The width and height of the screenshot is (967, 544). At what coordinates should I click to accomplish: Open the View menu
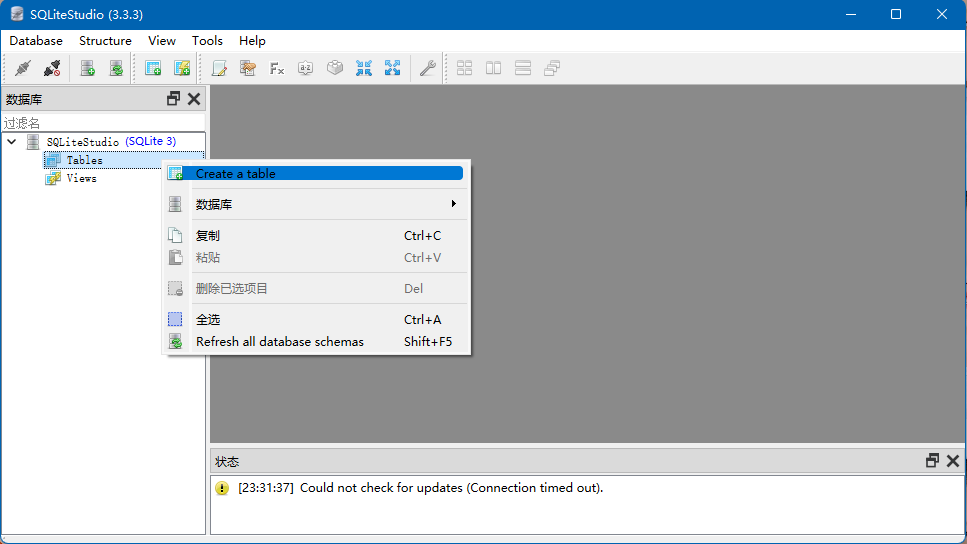[x=162, y=41]
